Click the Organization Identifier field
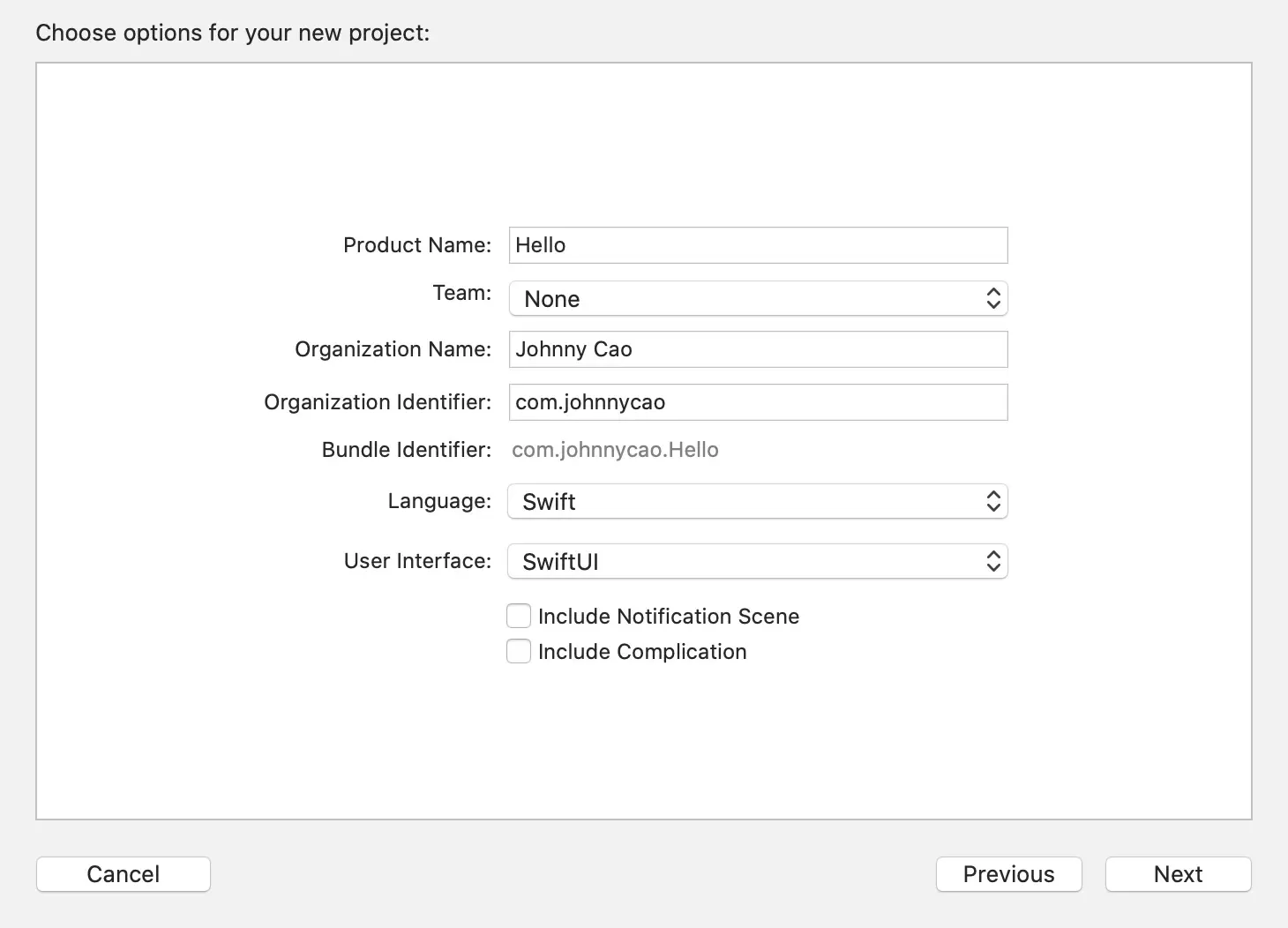This screenshot has height=928, width=1288. [757, 402]
